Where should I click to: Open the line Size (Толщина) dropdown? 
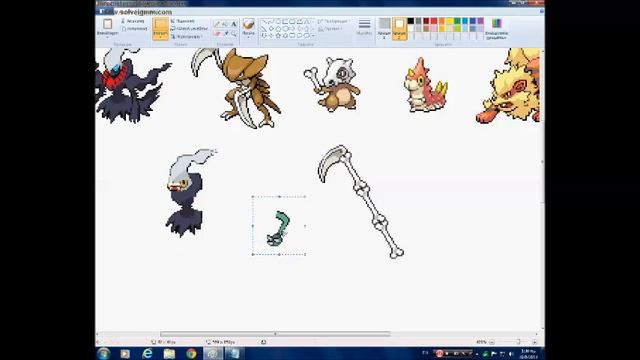364,27
